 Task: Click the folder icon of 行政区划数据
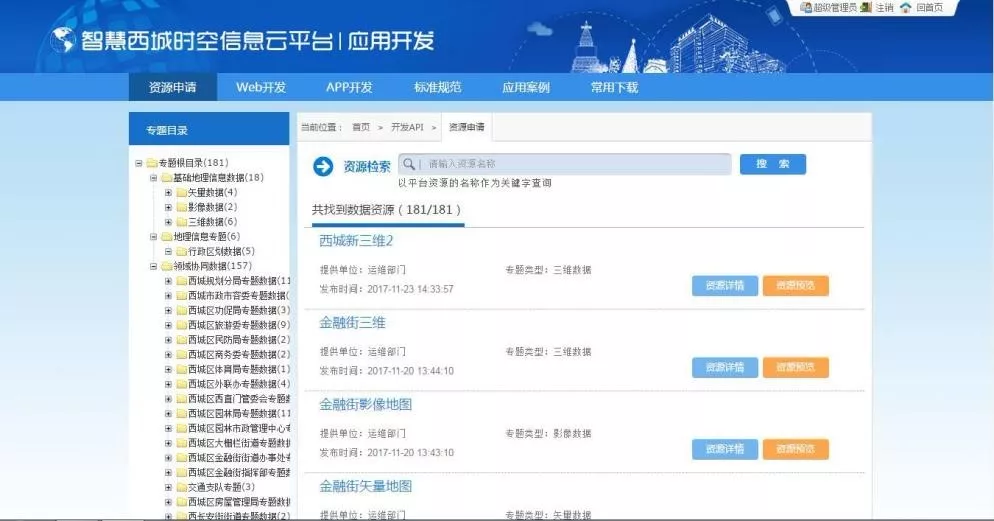[x=181, y=251]
